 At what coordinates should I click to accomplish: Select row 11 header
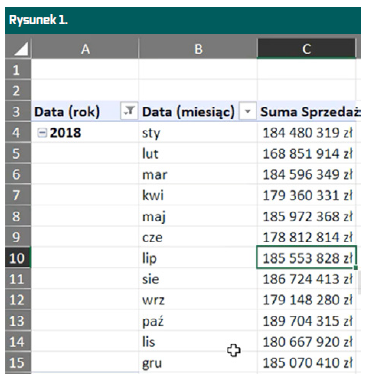coord(18,279)
